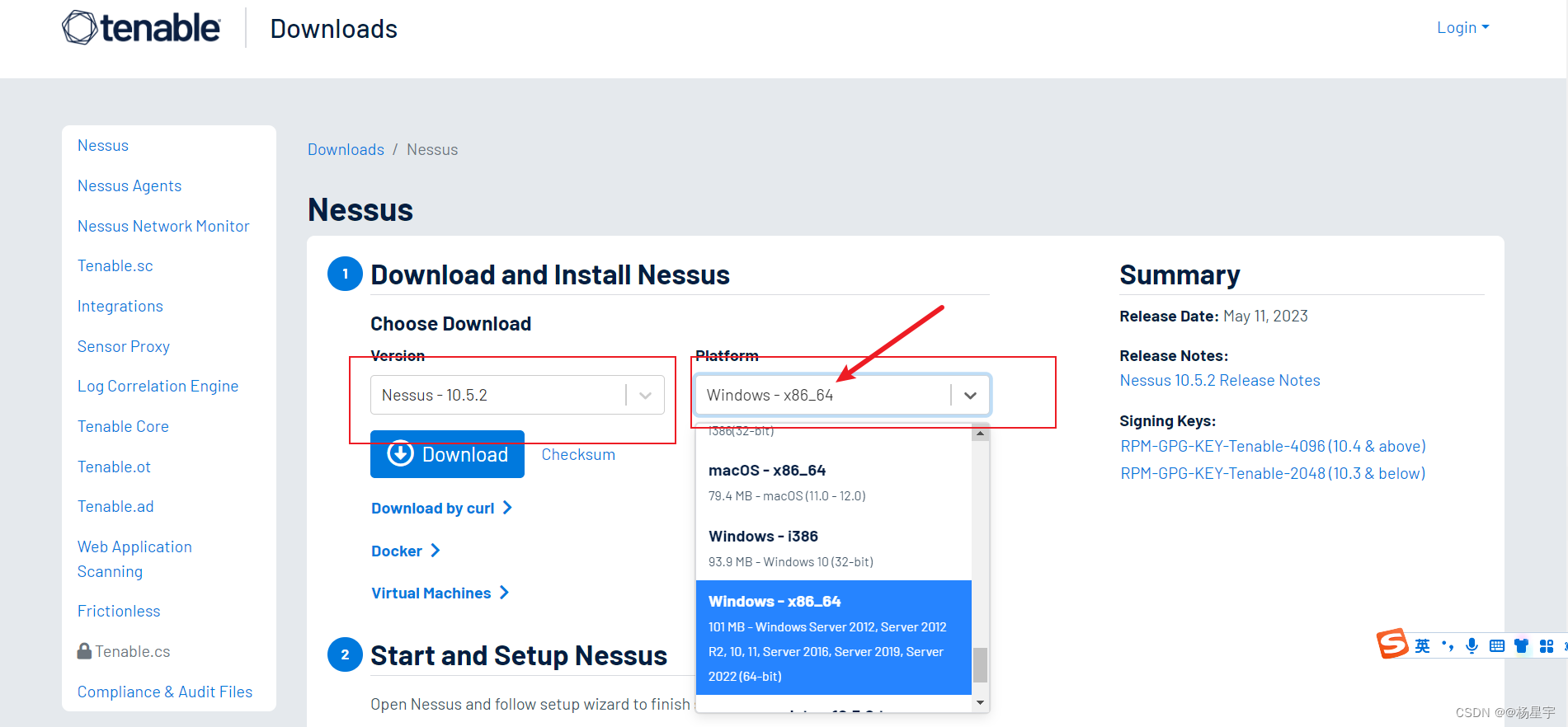This screenshot has width=1568, height=727.
Task: Expand Download by curl section
Action: coord(441,508)
